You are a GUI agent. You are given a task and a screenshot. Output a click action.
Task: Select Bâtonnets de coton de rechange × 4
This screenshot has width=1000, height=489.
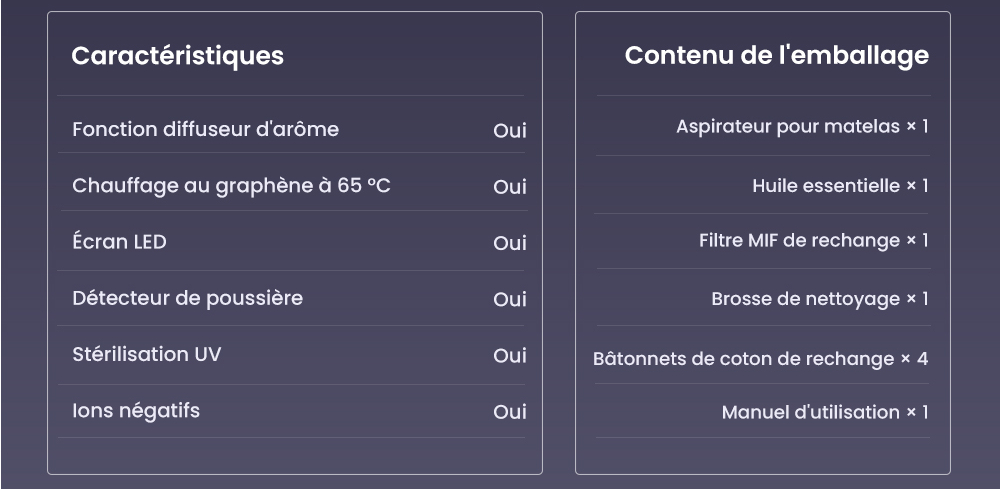point(761,359)
